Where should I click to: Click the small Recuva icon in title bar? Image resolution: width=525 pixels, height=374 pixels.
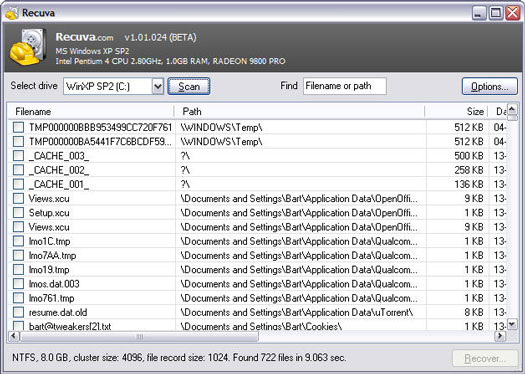[x=11, y=13]
